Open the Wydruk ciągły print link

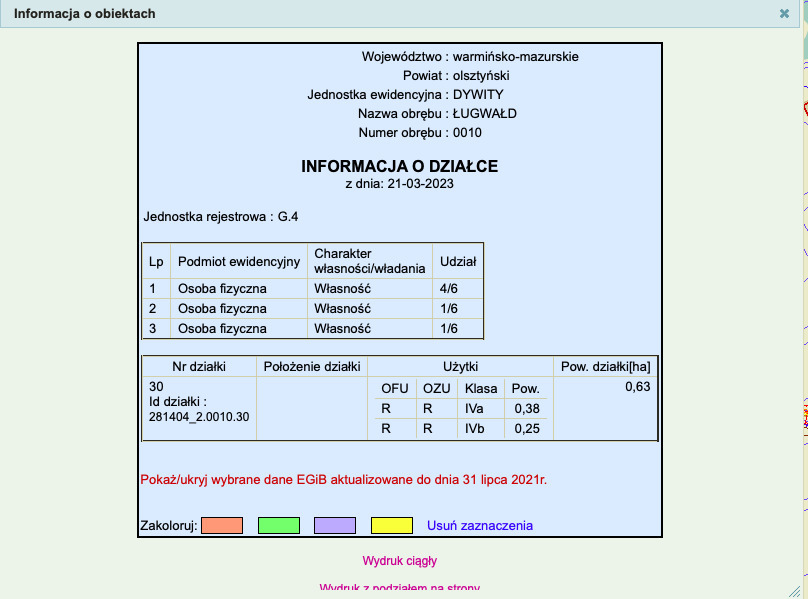399,561
